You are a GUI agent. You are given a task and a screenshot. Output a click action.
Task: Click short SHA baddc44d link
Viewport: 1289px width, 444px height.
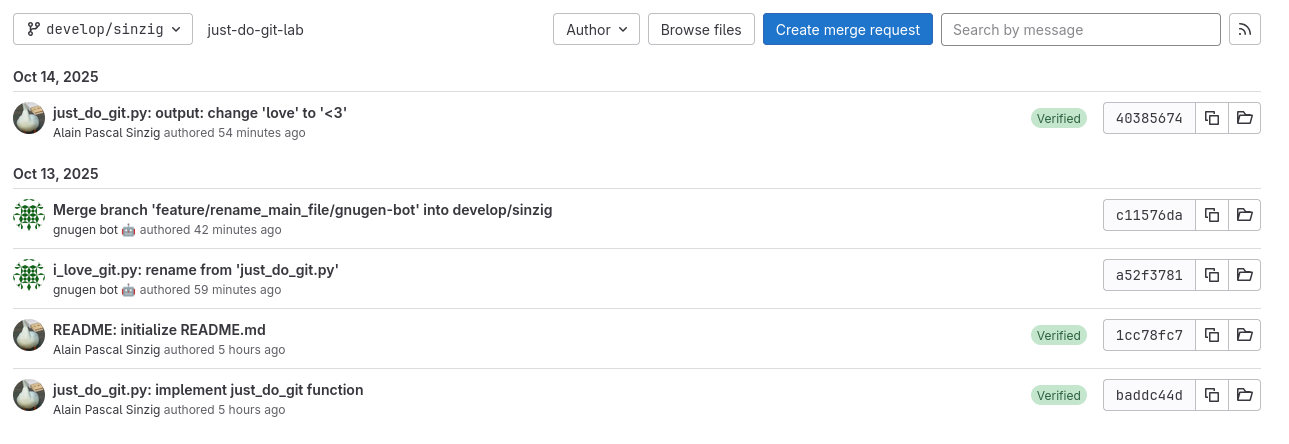[x=1149, y=395]
